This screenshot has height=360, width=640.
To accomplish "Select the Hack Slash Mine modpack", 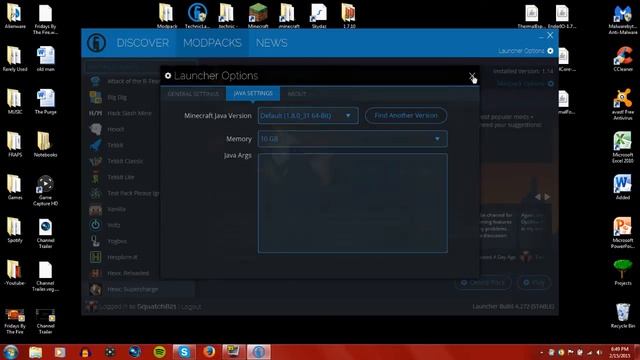I will point(120,113).
